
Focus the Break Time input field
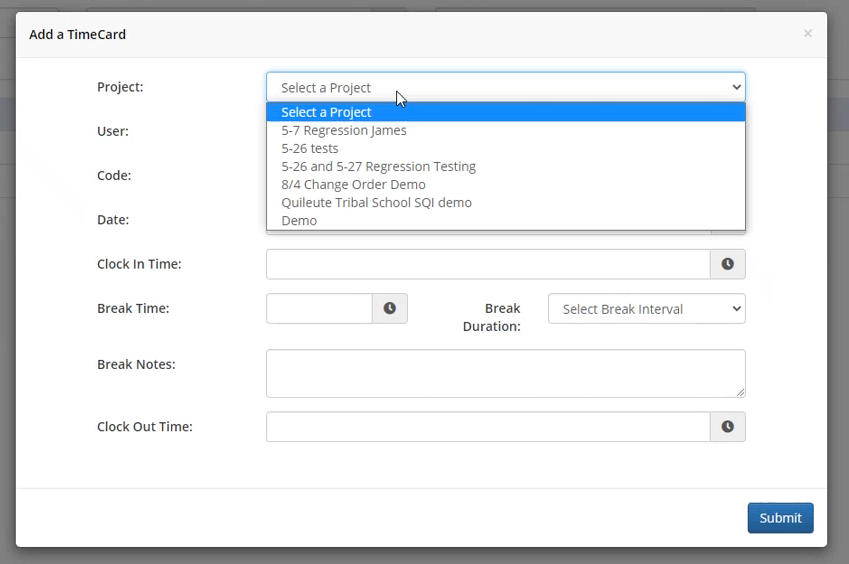[x=319, y=309]
